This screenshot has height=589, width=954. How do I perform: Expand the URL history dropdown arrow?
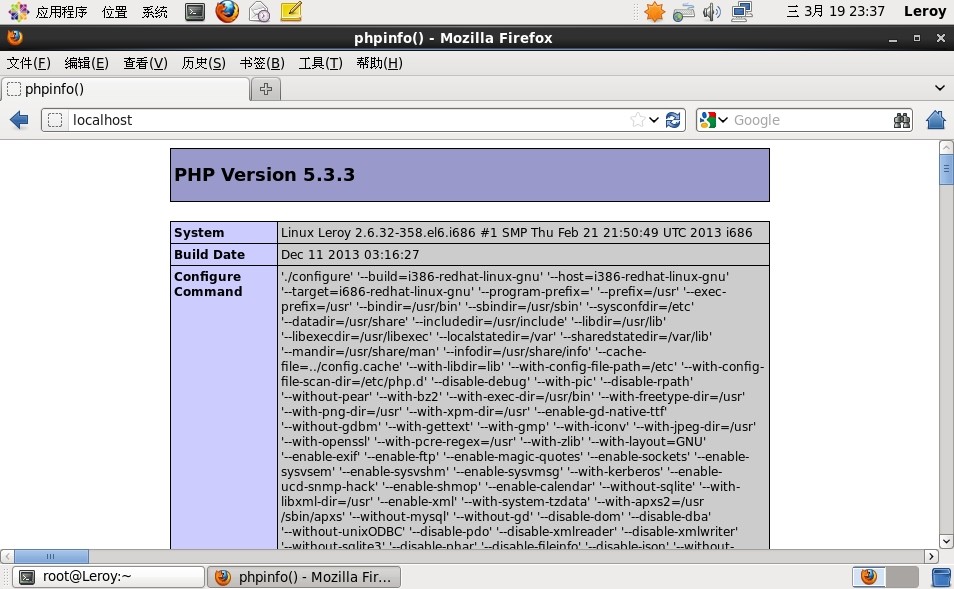coord(653,120)
